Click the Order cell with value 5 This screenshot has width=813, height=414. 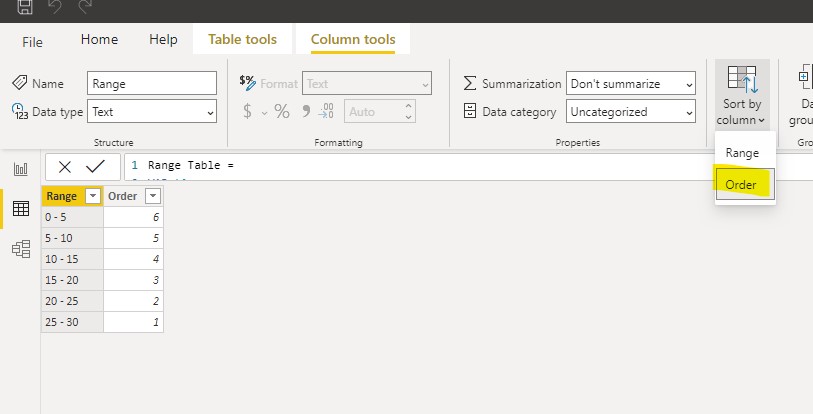click(133, 238)
